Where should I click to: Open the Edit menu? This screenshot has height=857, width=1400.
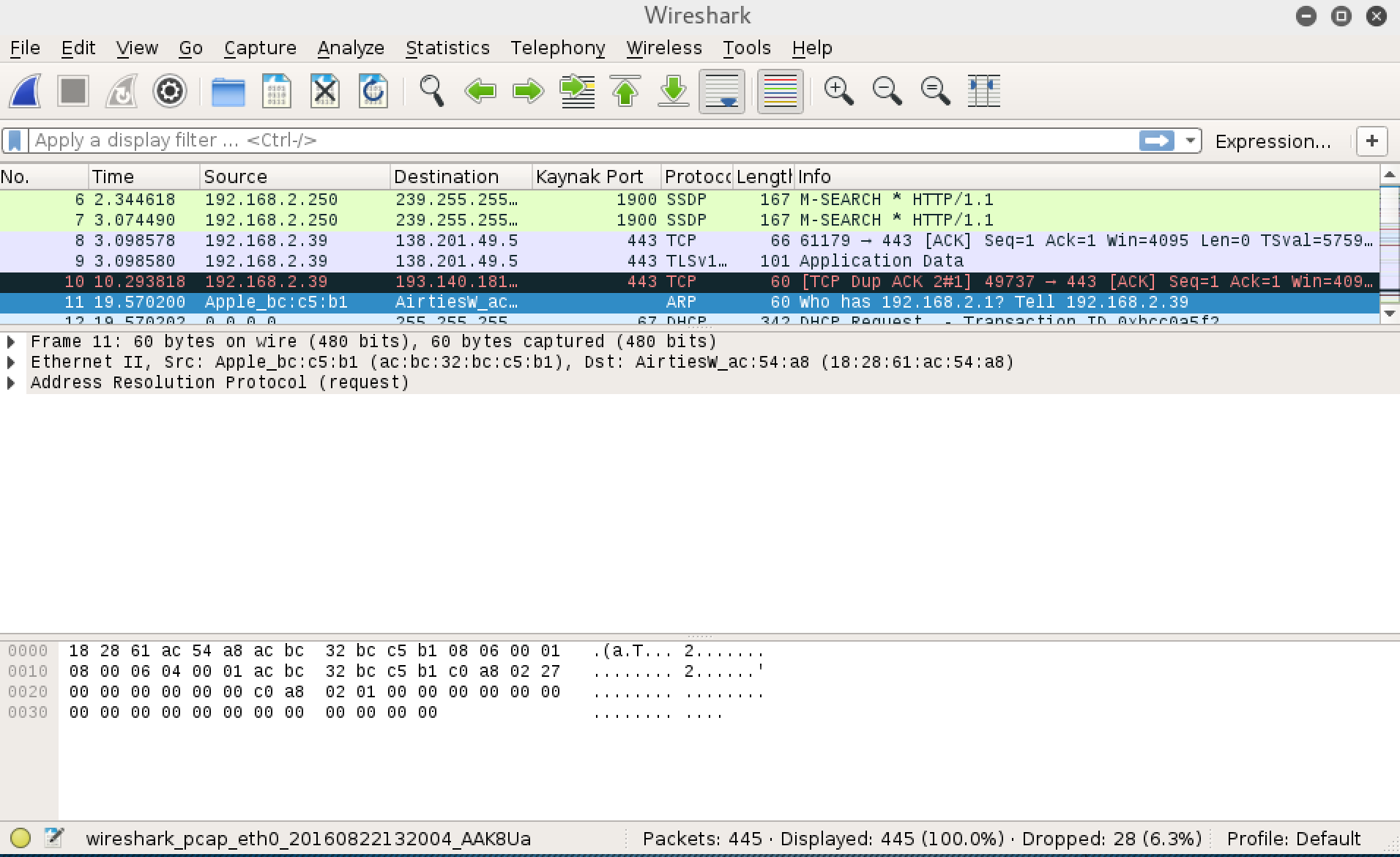tap(78, 48)
